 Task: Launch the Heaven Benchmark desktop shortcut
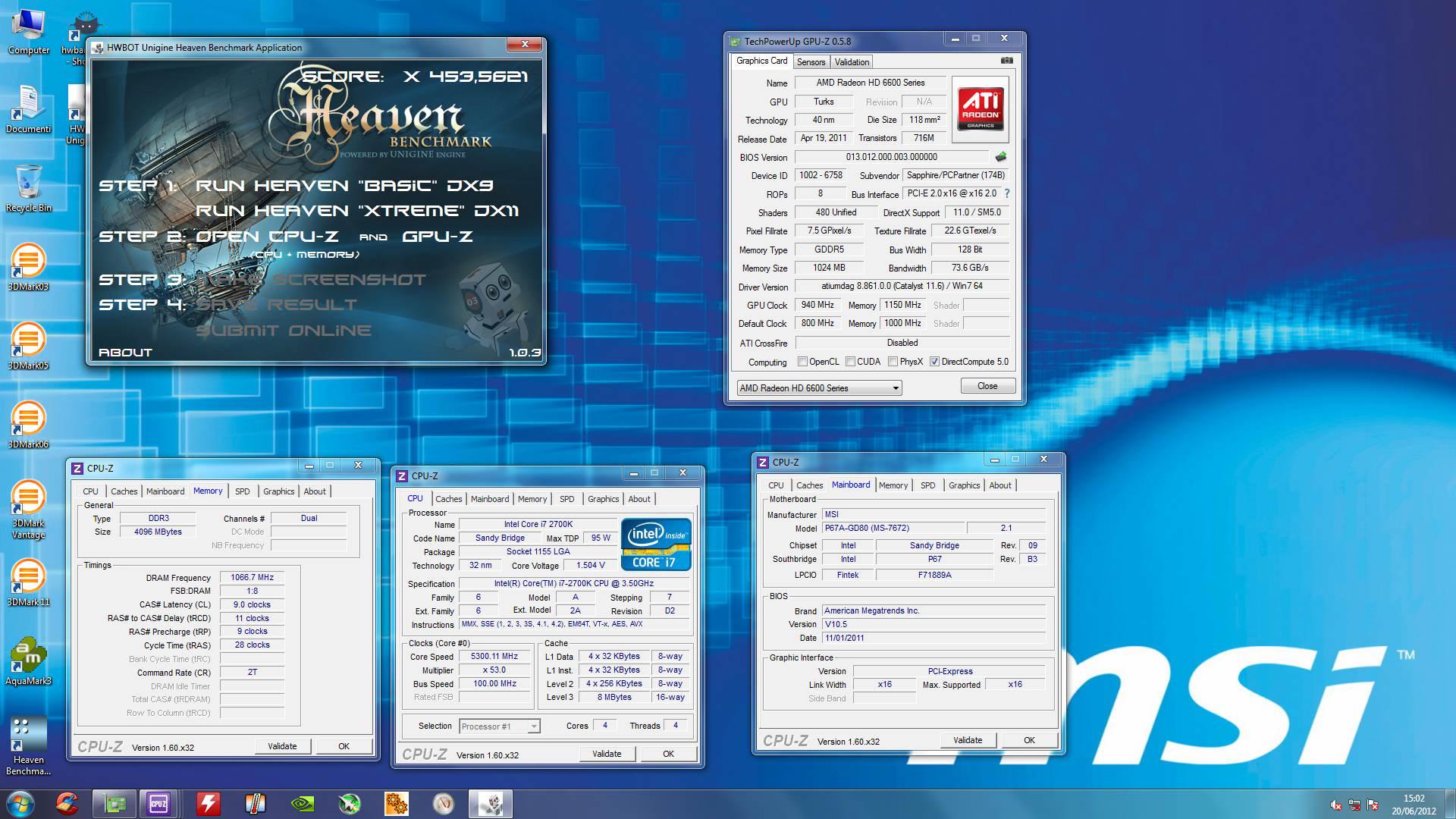(x=28, y=746)
